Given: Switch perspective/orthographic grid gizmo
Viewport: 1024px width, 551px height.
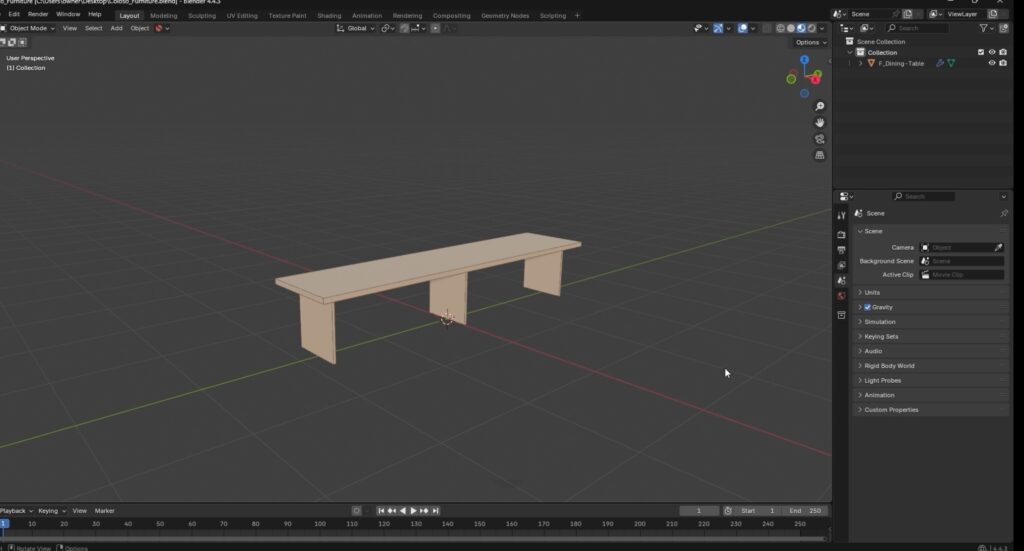Looking at the screenshot, I should pyautogui.click(x=820, y=155).
